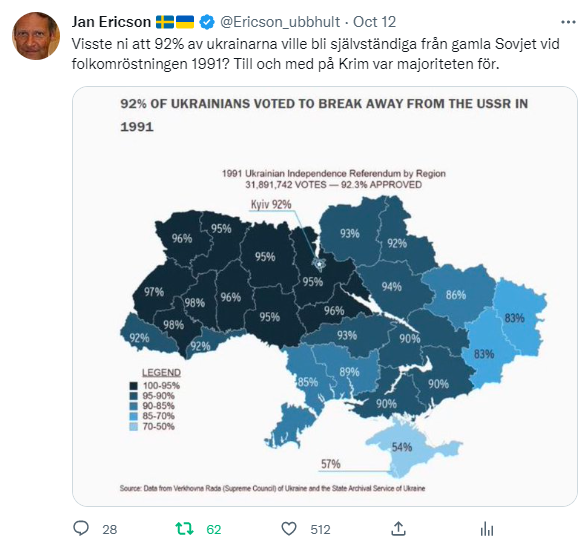This screenshot has height=544, width=583.
Task: Open the three-dot more options menu
Action: click(x=568, y=22)
